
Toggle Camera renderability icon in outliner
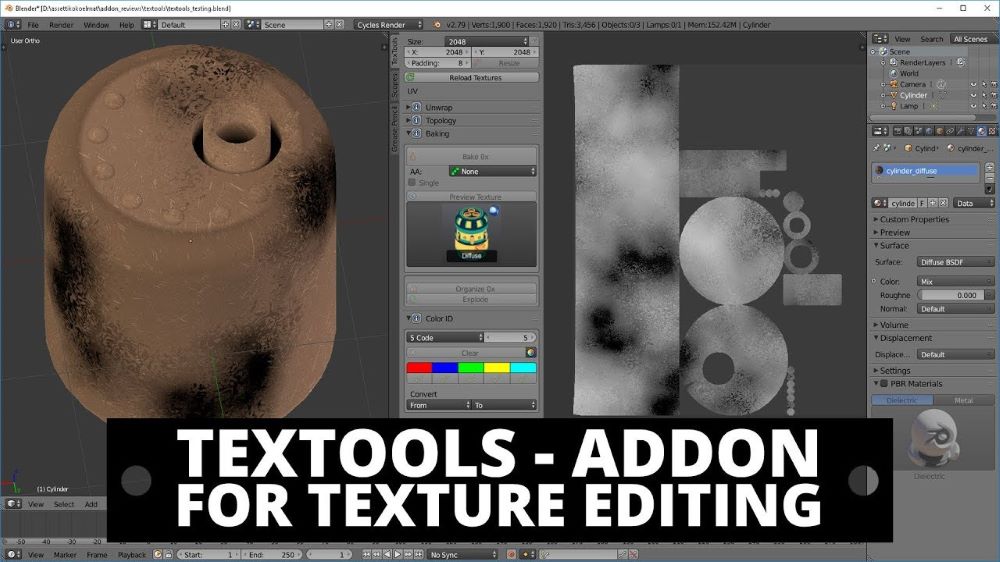coord(994,84)
